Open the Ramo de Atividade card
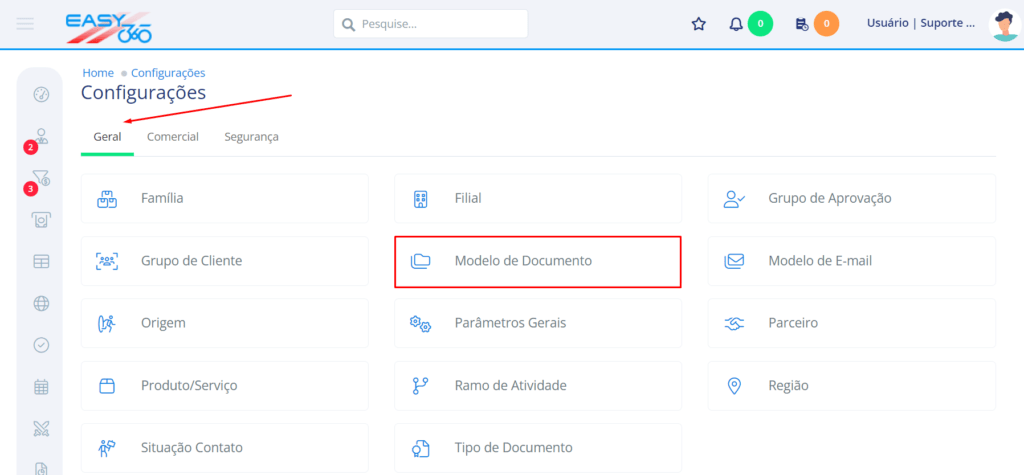This screenshot has height=475, width=1024. [x=538, y=386]
